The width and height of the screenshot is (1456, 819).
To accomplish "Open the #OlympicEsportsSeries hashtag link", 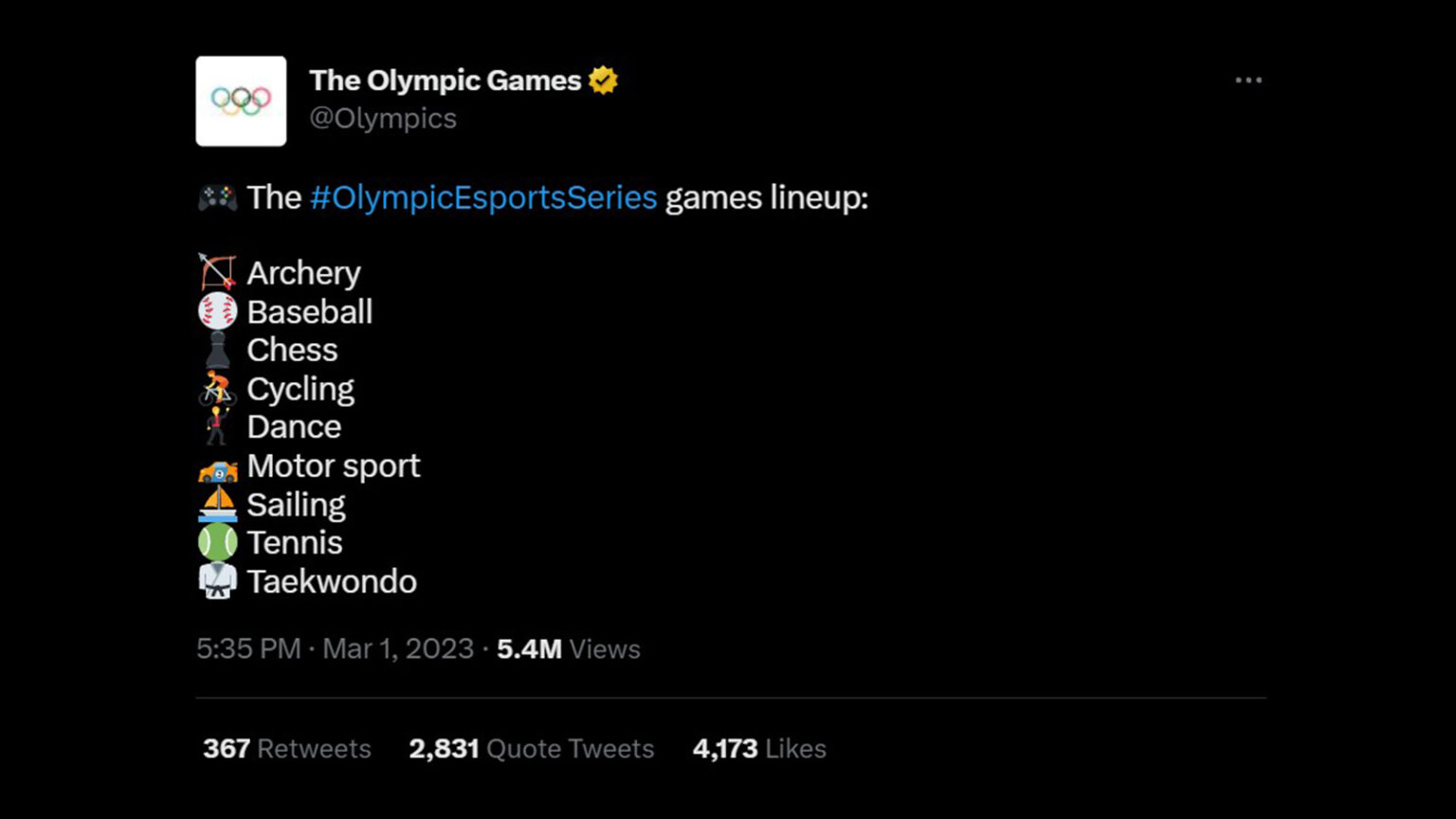I will click(x=484, y=197).
